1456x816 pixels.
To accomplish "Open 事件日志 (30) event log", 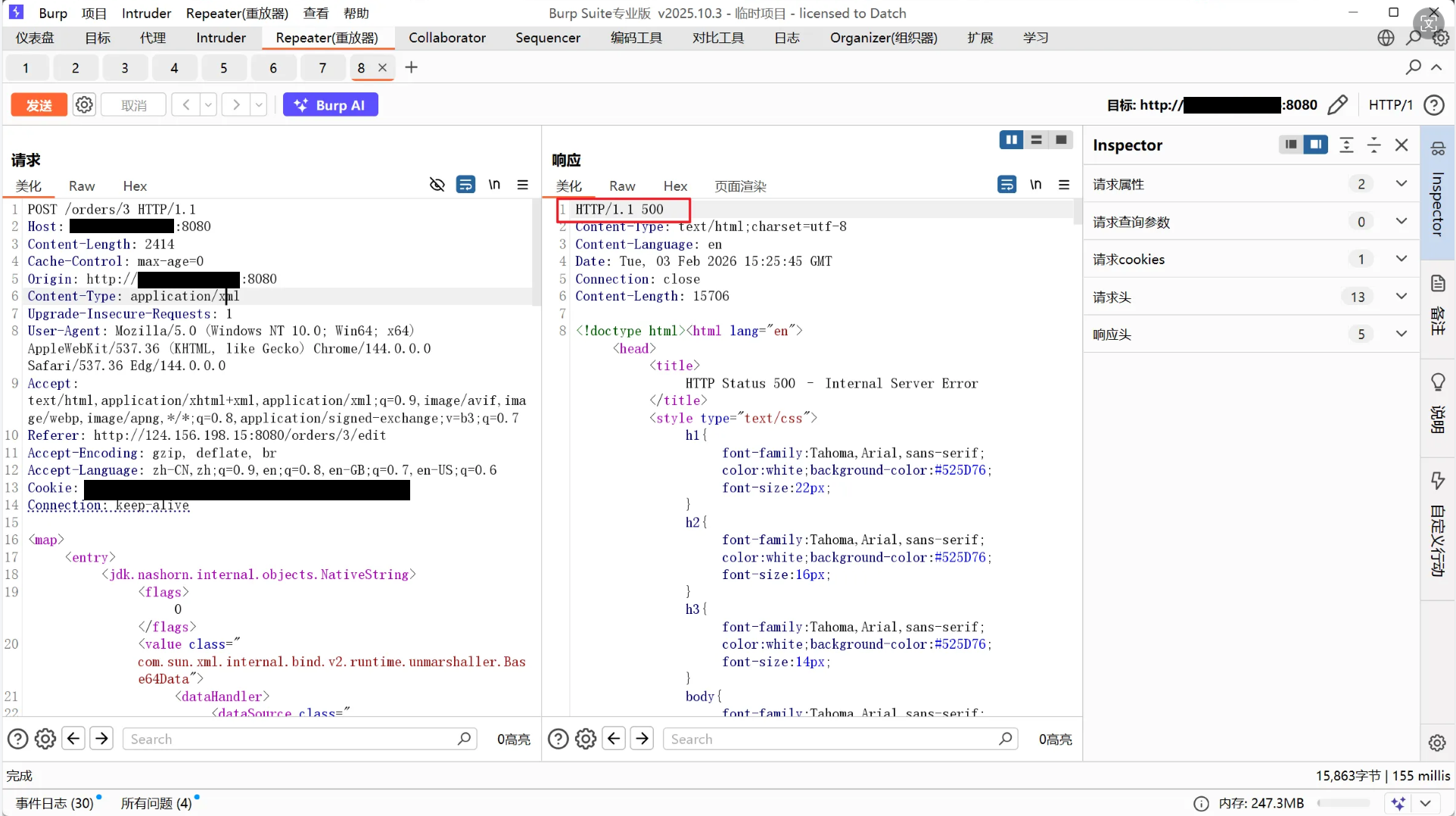I will (54, 803).
